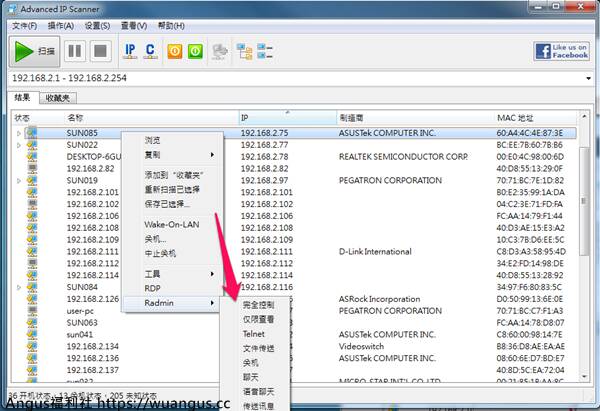
Task: Select the row named SUN063
Action: pyautogui.click(x=82, y=323)
